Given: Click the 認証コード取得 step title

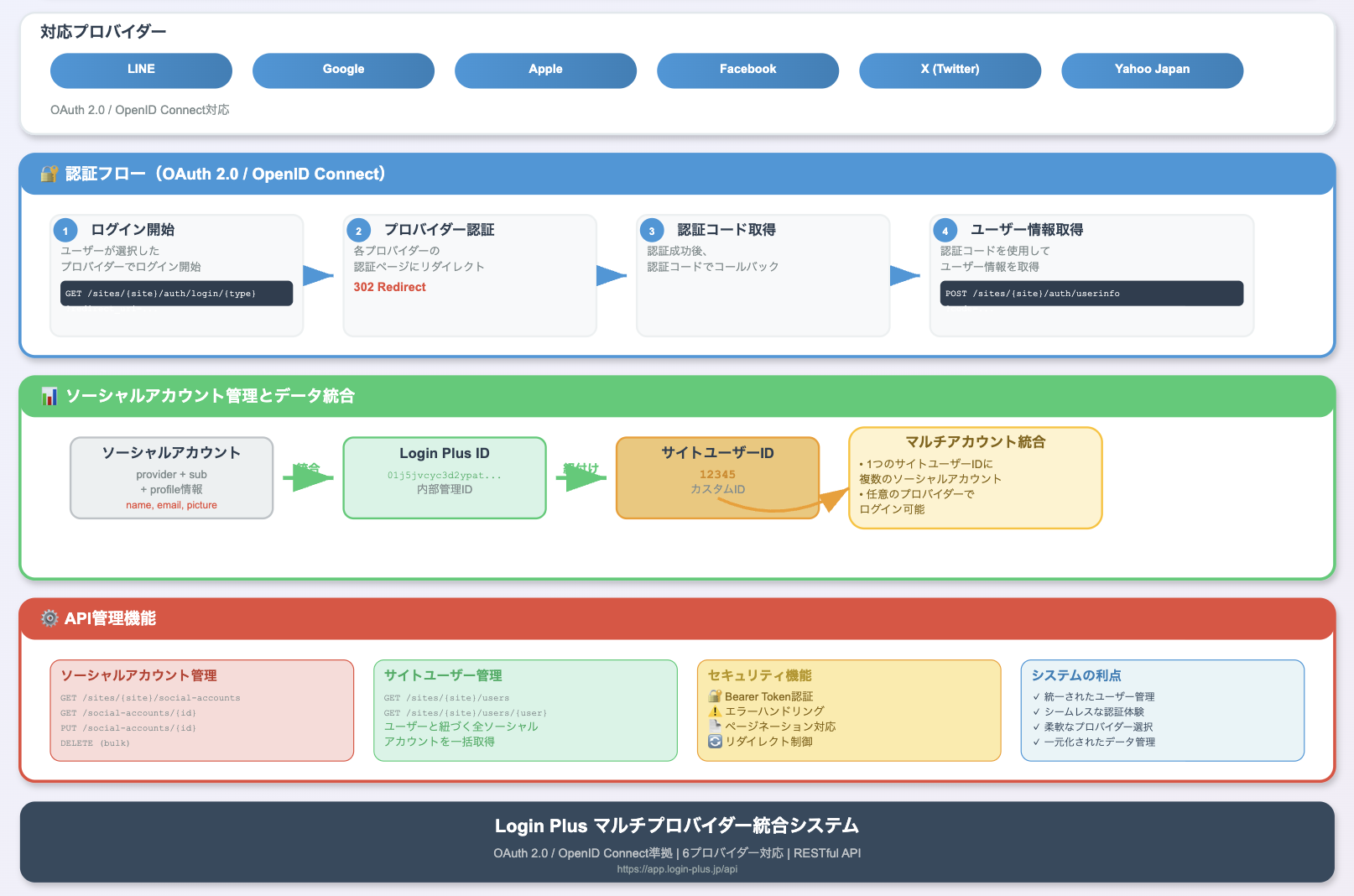Looking at the screenshot, I should pos(726,230).
